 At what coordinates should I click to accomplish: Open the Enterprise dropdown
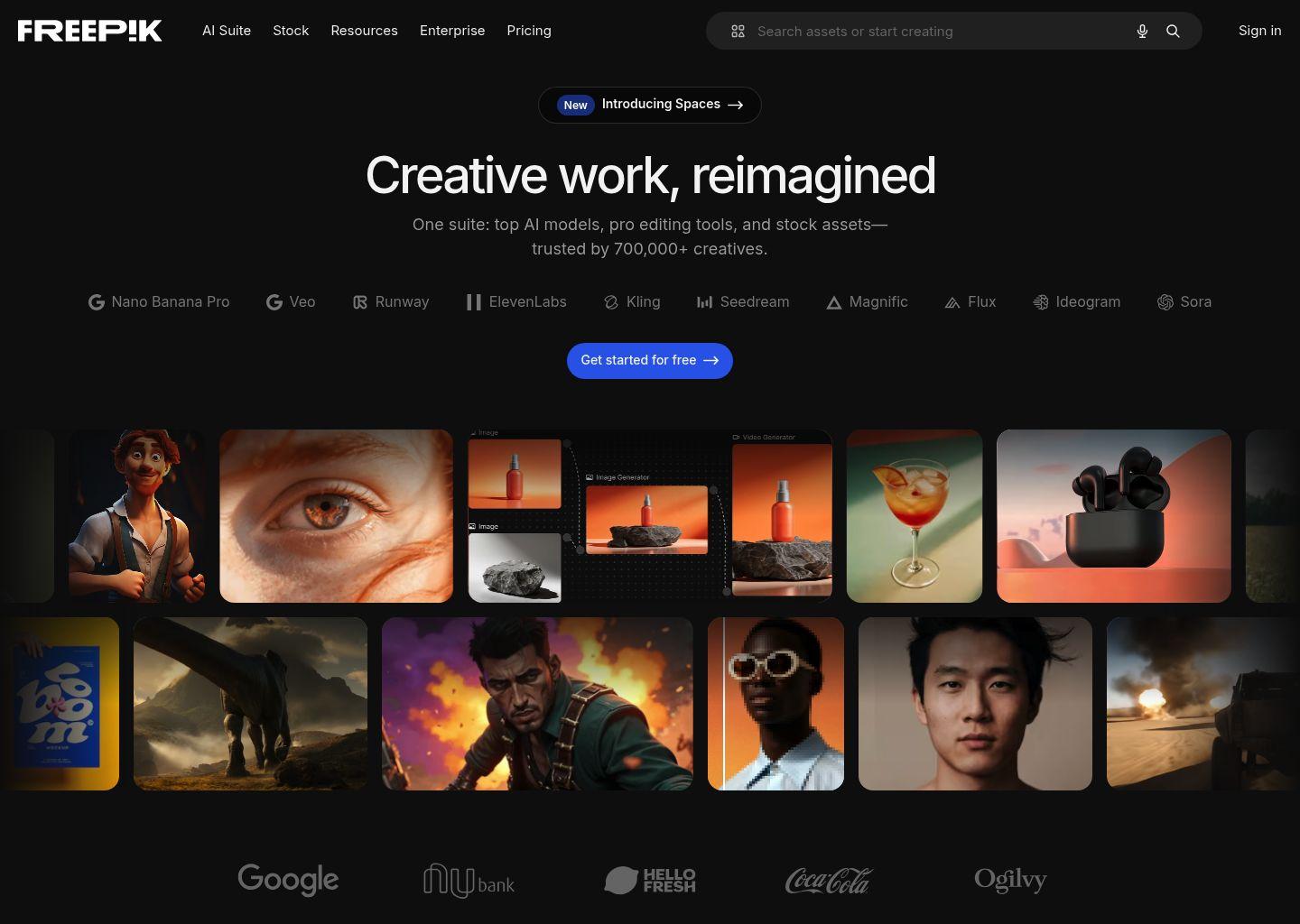coord(452,30)
